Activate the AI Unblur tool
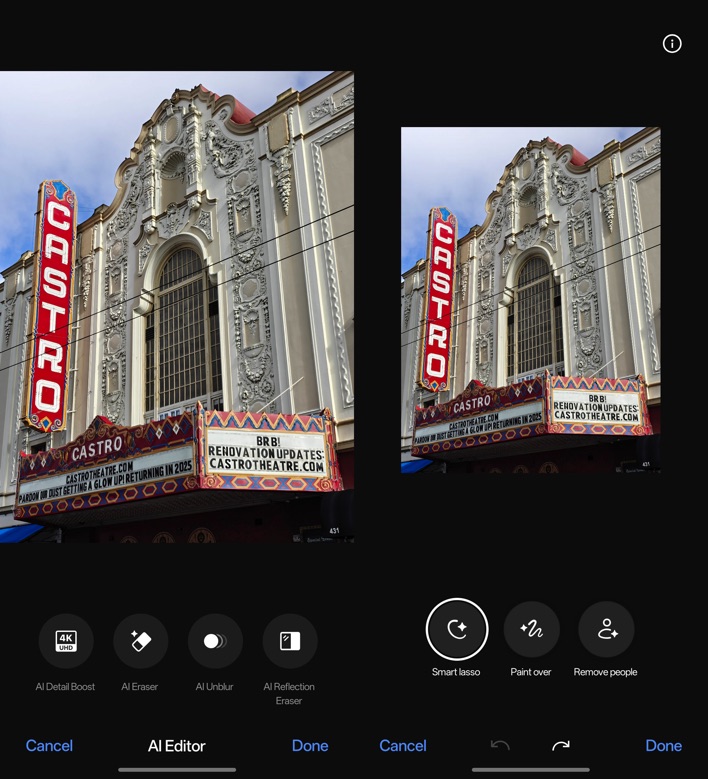Screen dimensions: 708x779 (x=215, y=641)
